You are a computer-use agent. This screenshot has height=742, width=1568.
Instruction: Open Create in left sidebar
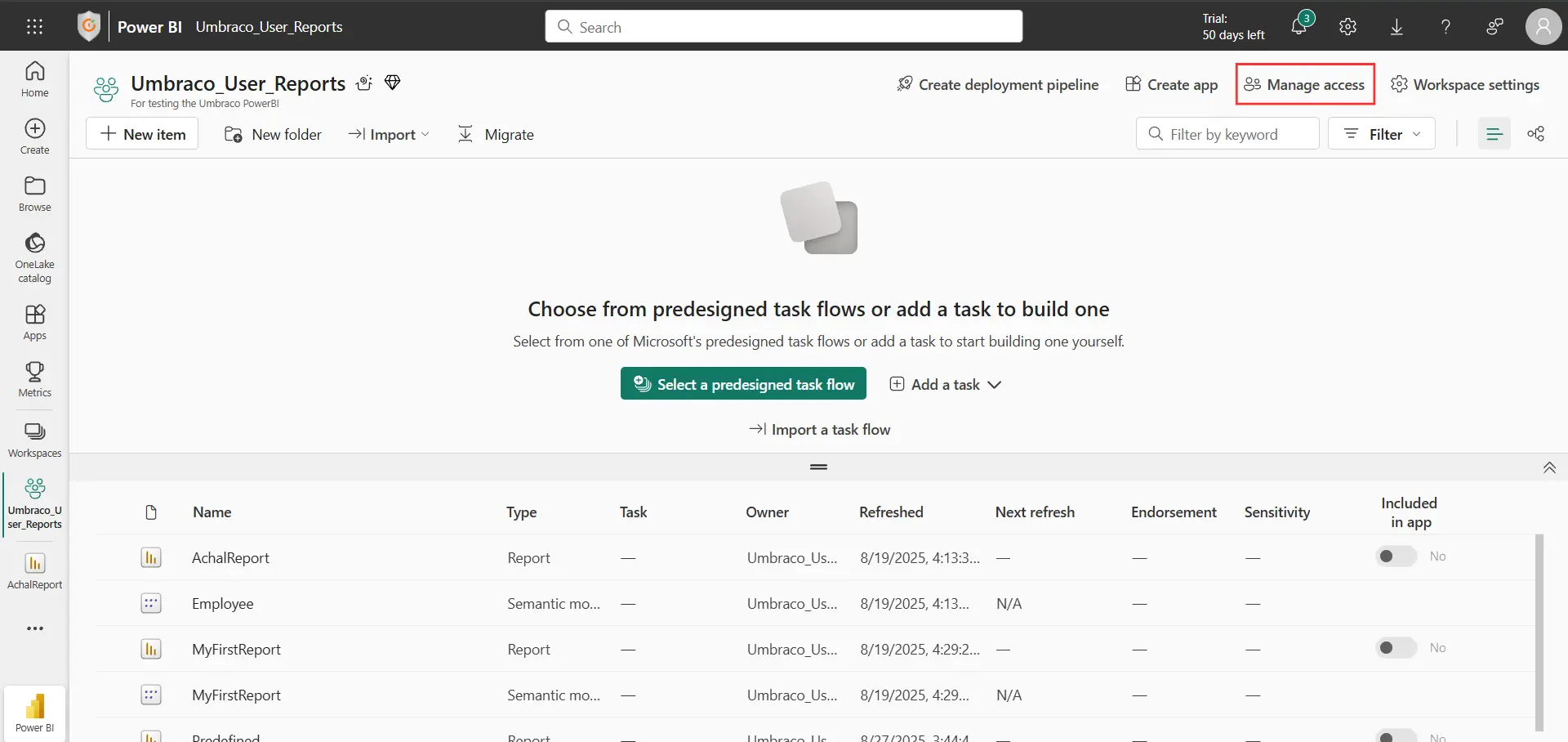[x=34, y=136]
